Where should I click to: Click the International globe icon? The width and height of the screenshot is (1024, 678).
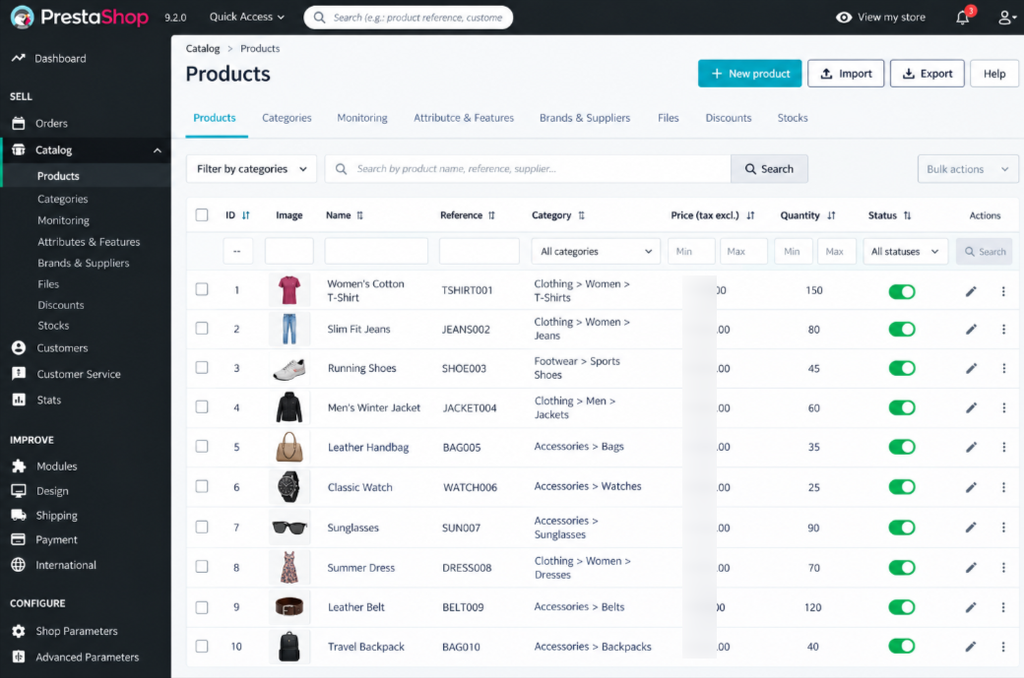[x=19, y=564]
